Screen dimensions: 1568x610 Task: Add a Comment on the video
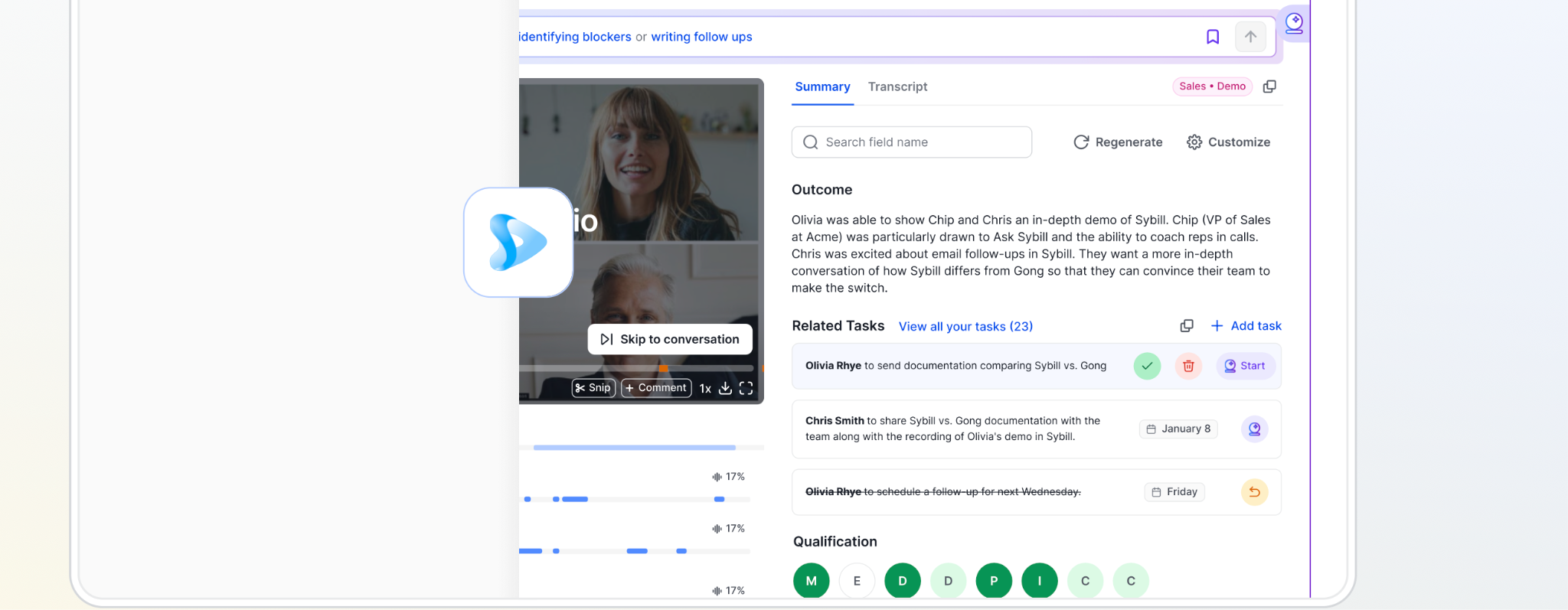pos(656,388)
